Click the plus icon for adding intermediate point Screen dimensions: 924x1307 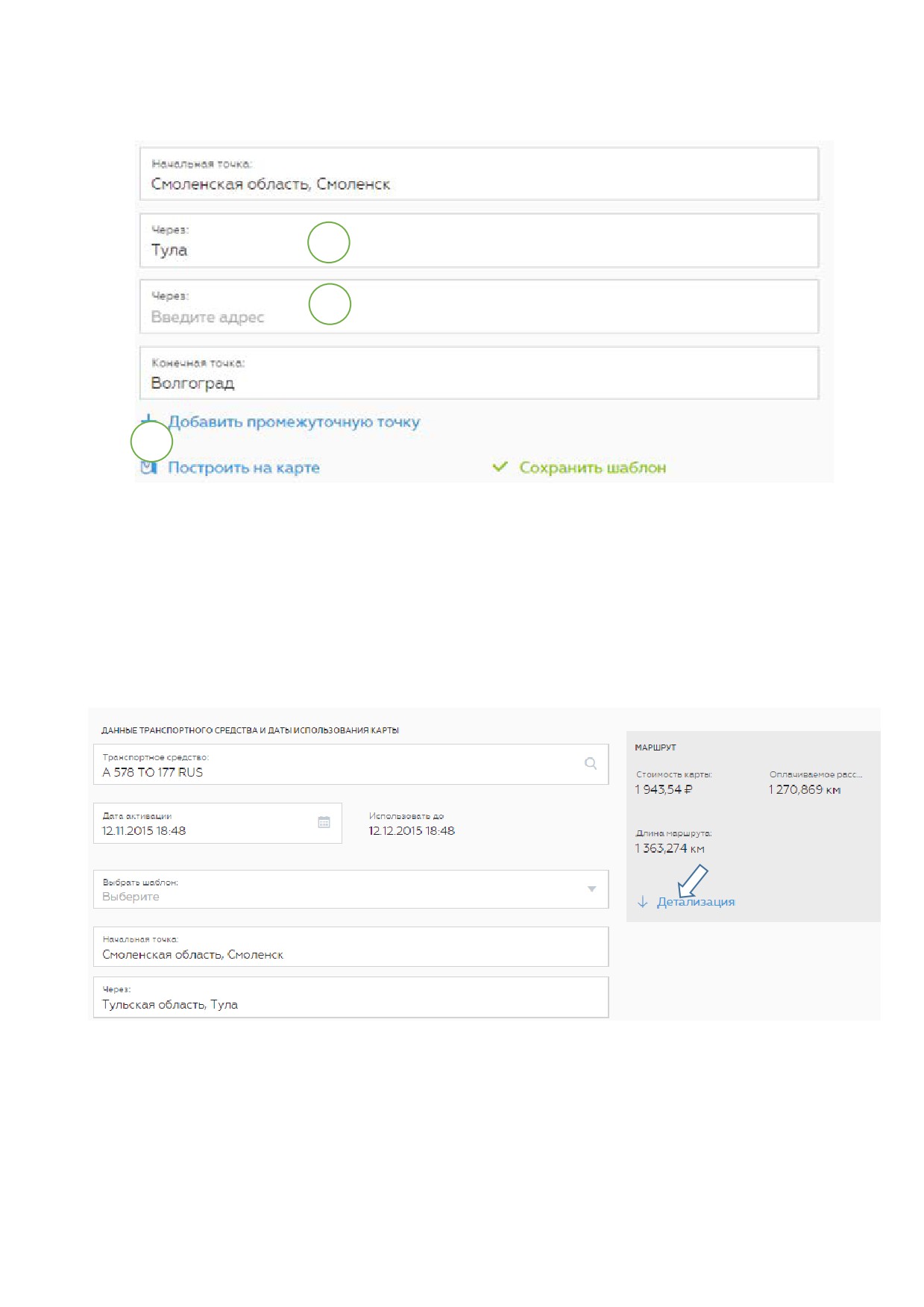point(149,421)
